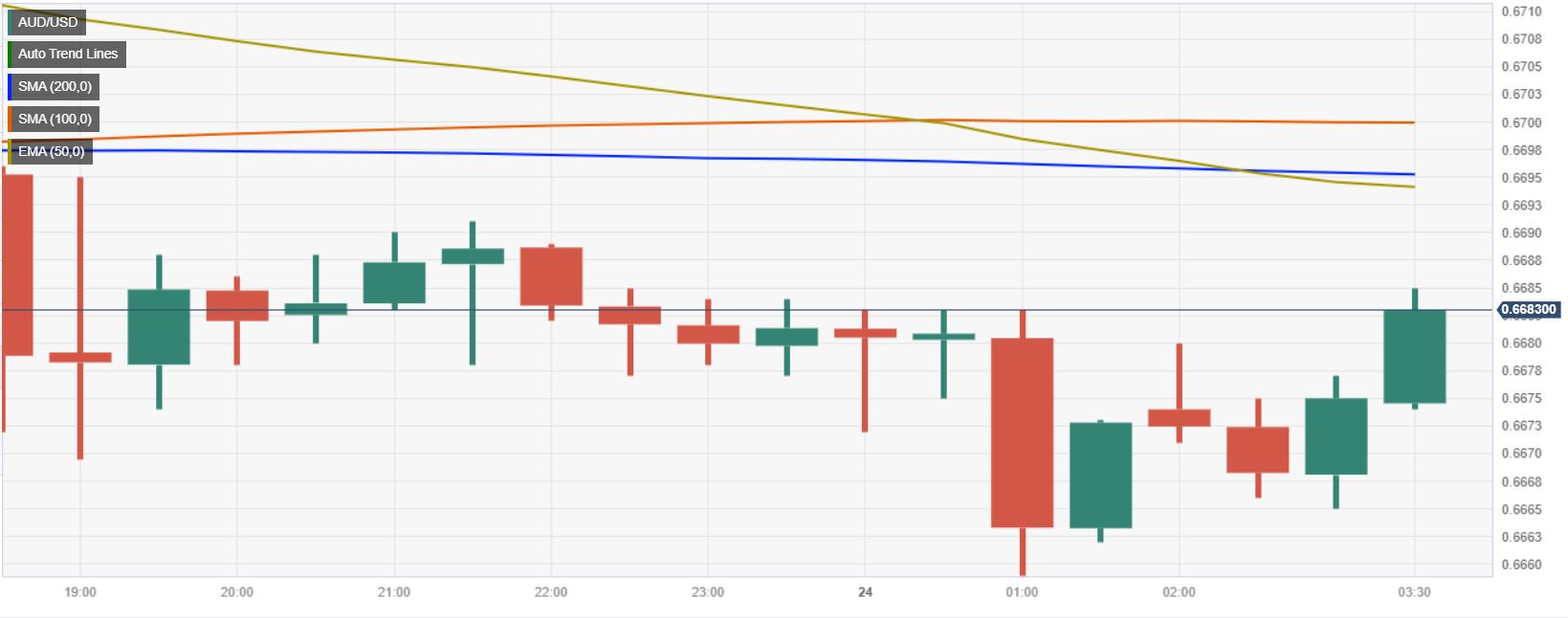Viewport: 1568px width, 618px height.
Task: Select the 01:00 time axis label
Action: [x=1022, y=592]
